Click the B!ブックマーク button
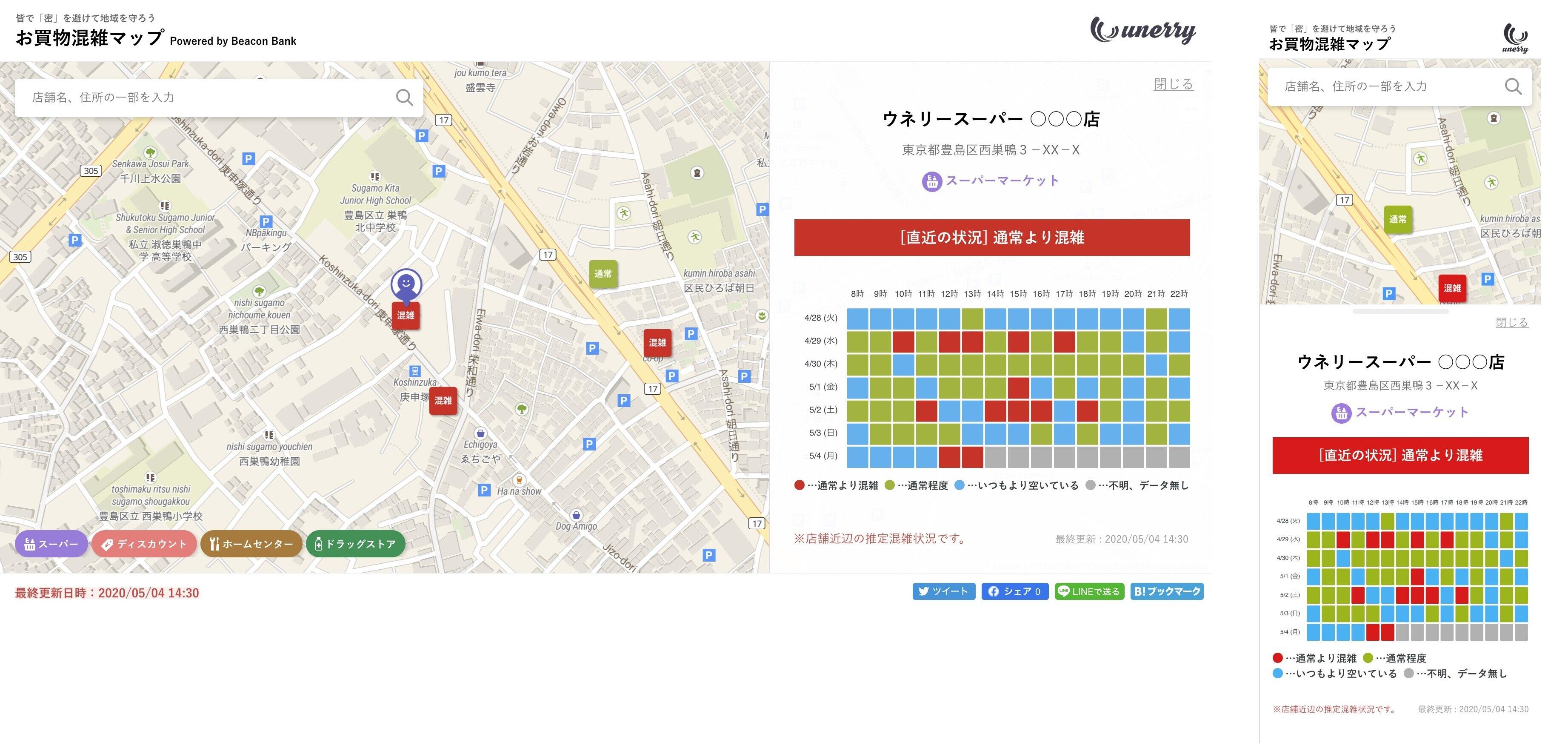Screen dimensions: 1568x743 point(1167,591)
